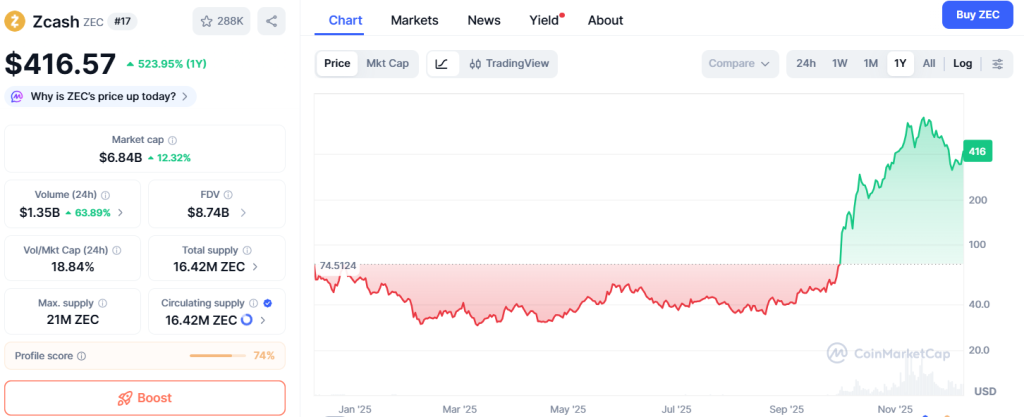Screen dimensions: 1024x417
Task: Click the share icon next to watchlist
Action: (x=271, y=20)
